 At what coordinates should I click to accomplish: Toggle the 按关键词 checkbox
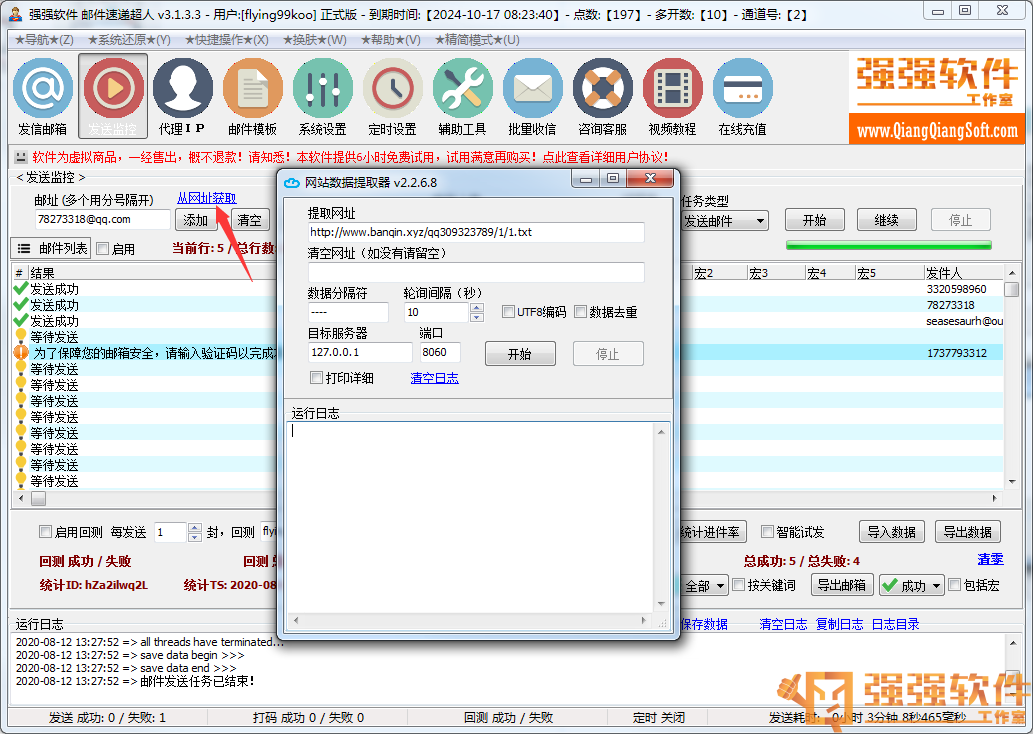[739, 584]
